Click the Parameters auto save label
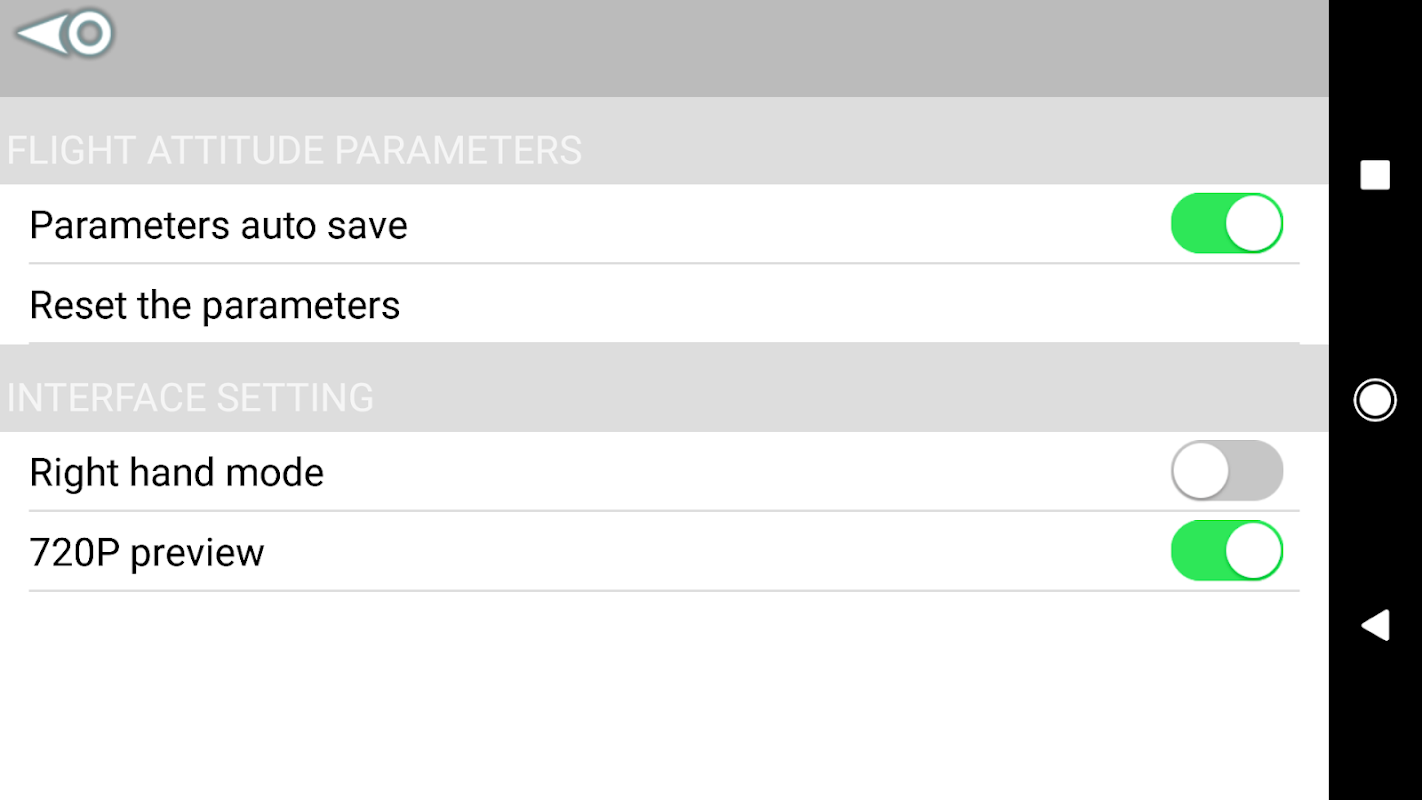 [218, 225]
